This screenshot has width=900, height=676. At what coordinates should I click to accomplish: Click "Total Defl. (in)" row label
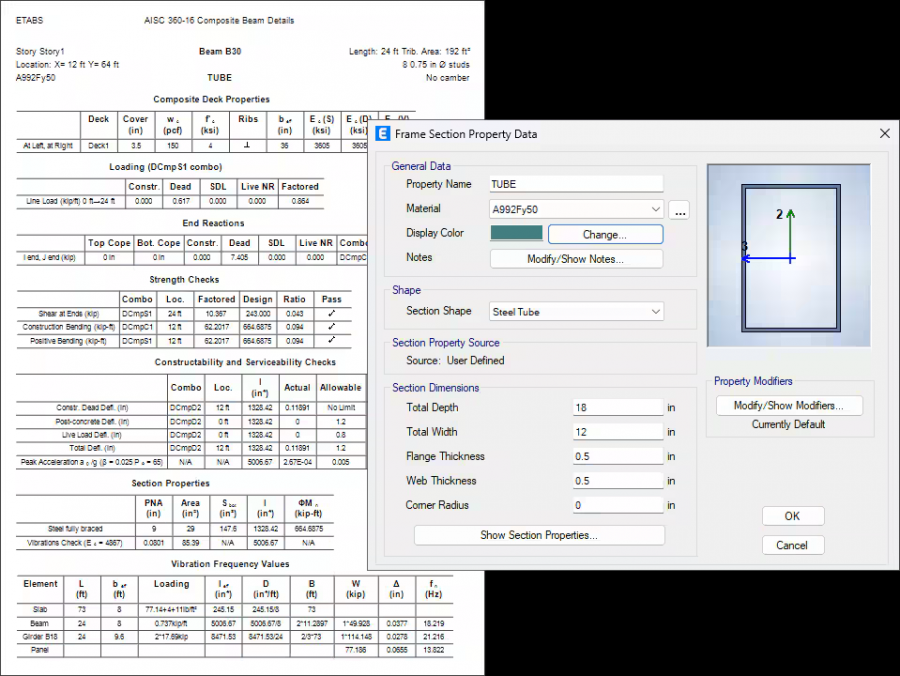pos(92,448)
